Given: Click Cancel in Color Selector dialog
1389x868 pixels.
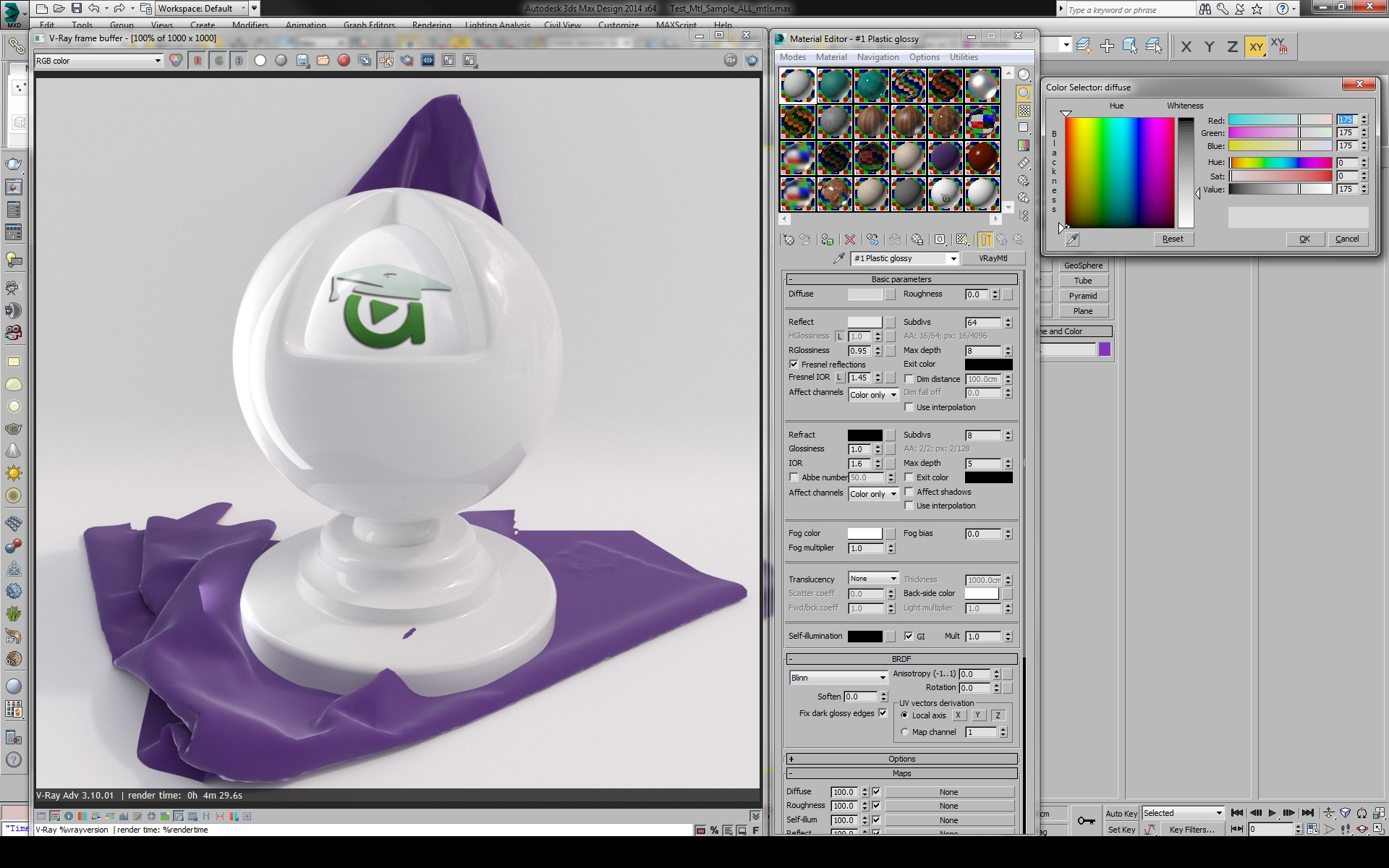Looking at the screenshot, I should [1346, 239].
